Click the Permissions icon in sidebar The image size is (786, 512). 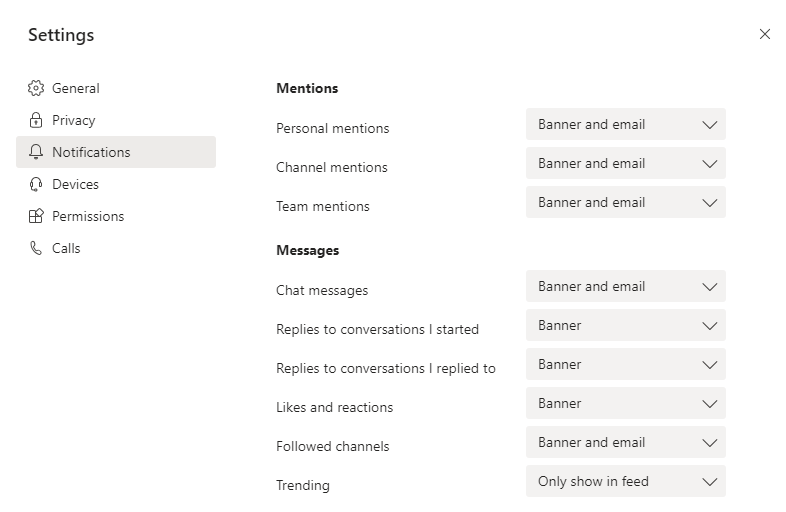click(36, 216)
